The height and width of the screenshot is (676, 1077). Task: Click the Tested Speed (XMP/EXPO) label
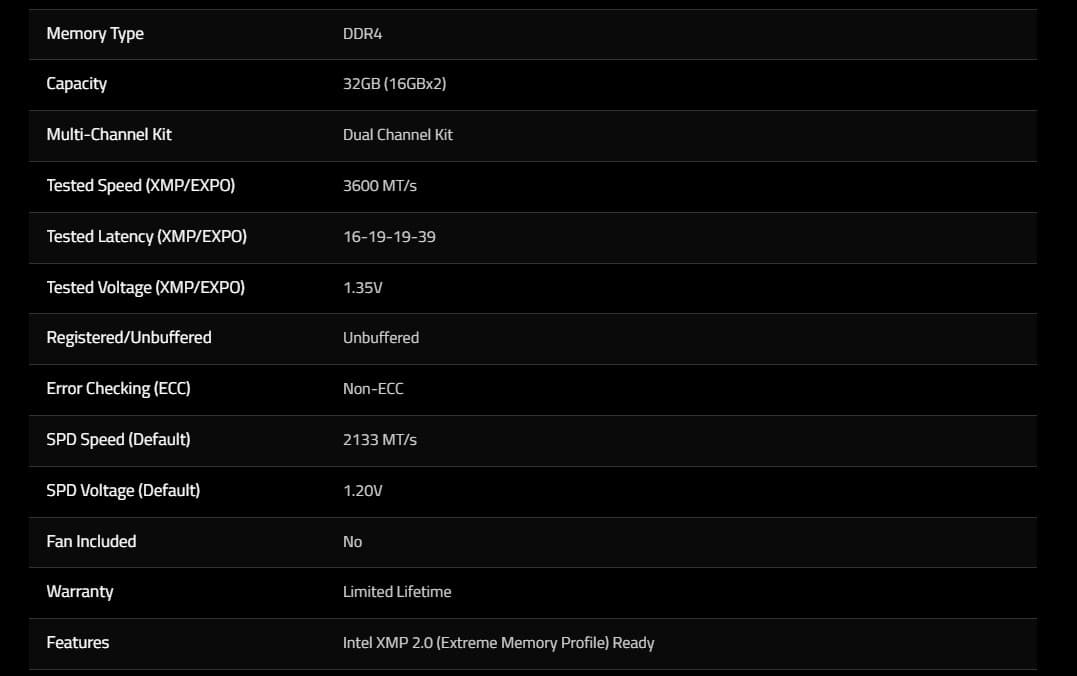pyautogui.click(x=140, y=185)
